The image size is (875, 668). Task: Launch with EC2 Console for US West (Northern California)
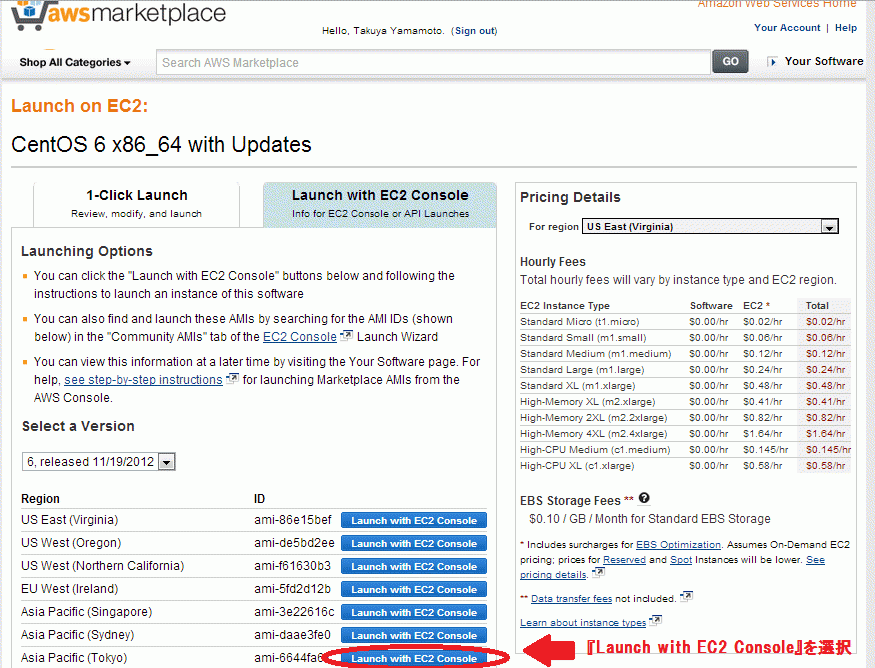pos(414,566)
